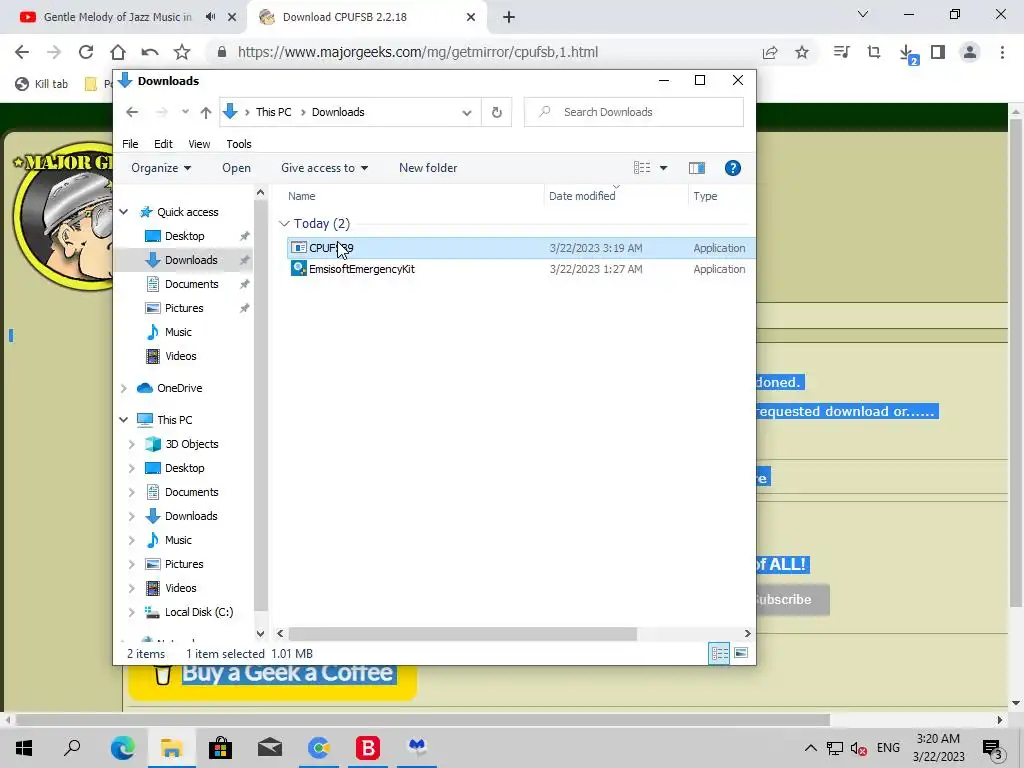Open the Chrome profile avatar
Screen dimensions: 1024x768
tap(970, 52)
